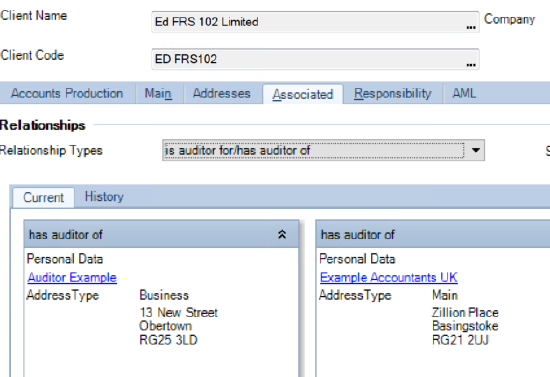Click the Auditor Example card header
550x377 pixels.
[161, 234]
